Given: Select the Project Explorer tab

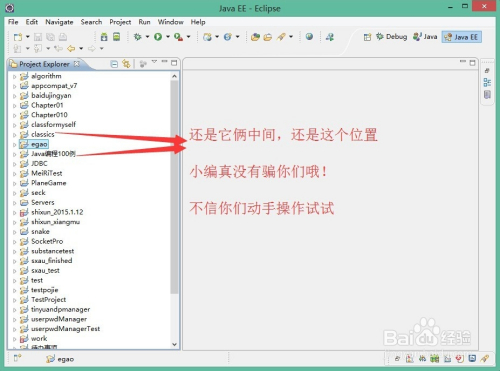Looking at the screenshot, I should [x=44, y=64].
